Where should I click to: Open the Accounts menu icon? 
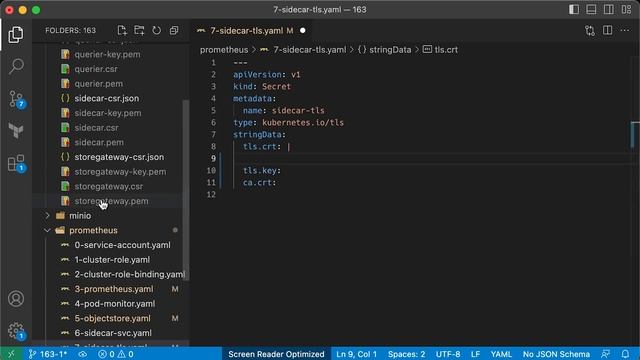16,299
